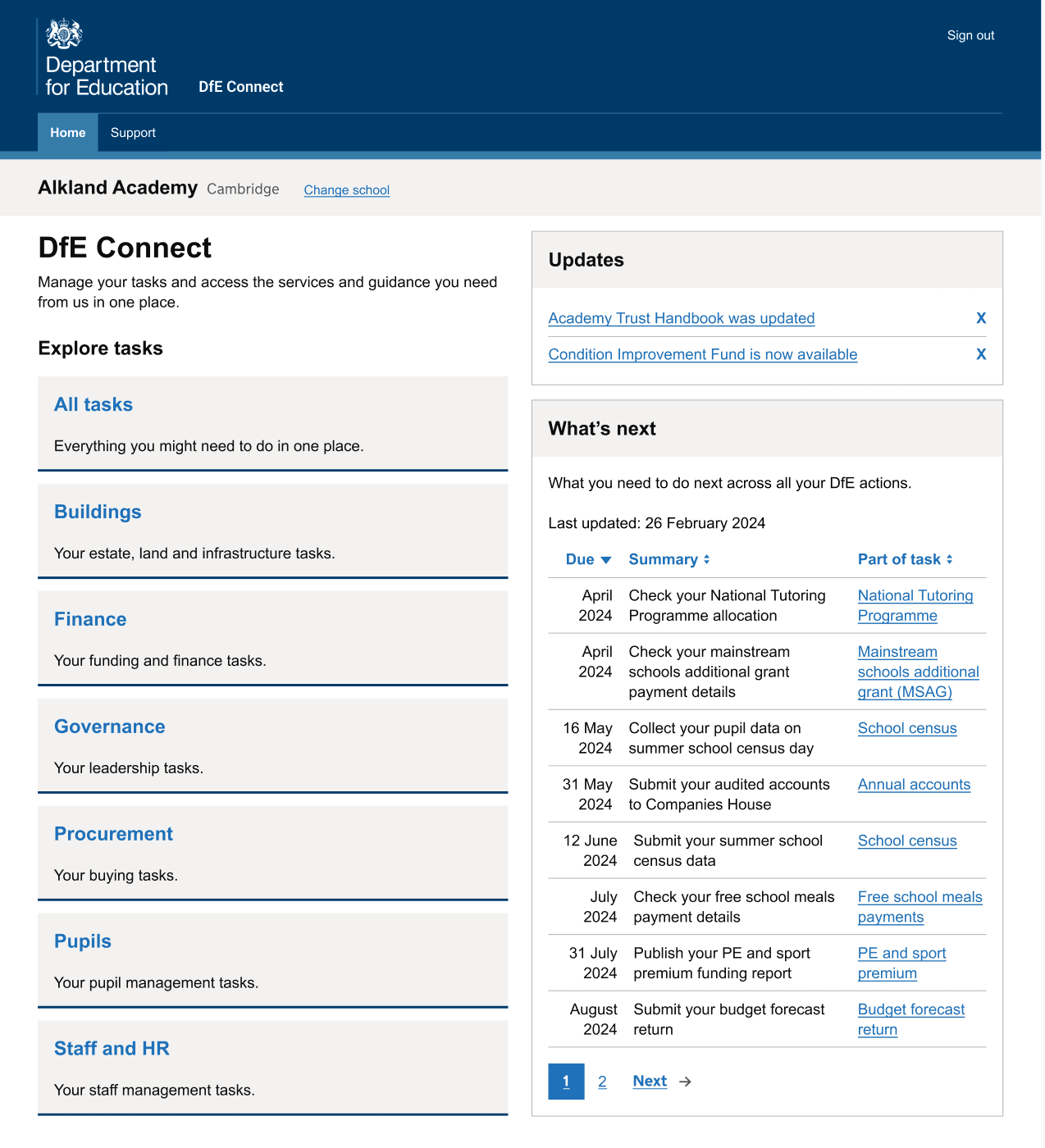Go to page 2 of results
The height and width of the screenshot is (1148, 1045).
click(602, 1082)
